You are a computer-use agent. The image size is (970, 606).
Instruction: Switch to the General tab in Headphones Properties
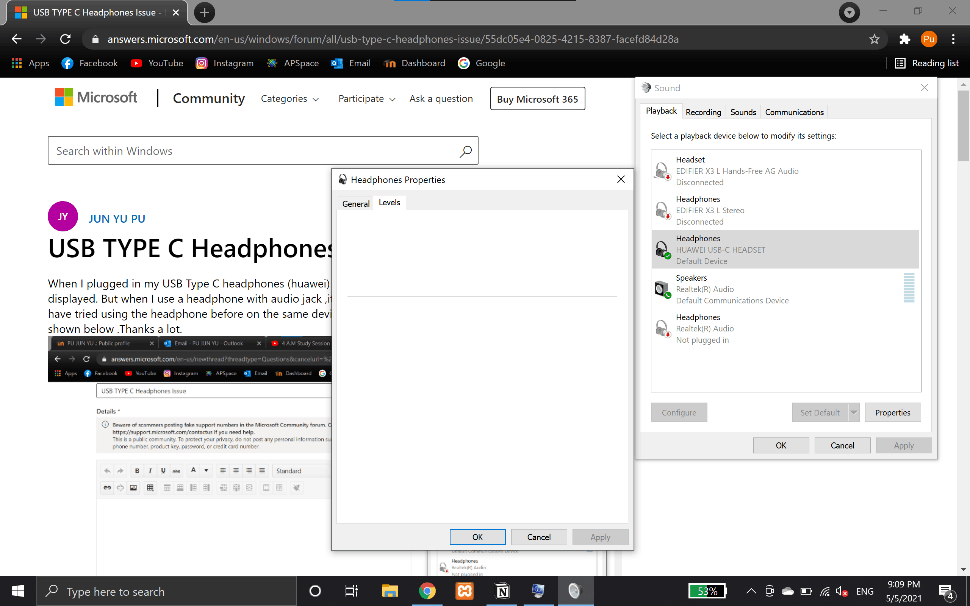(356, 201)
